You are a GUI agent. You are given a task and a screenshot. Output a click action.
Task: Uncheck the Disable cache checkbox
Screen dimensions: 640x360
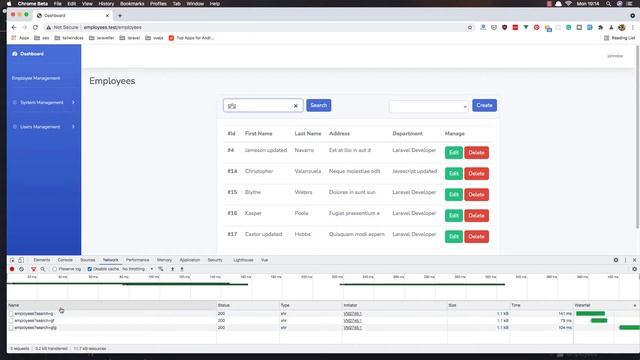click(x=90, y=269)
